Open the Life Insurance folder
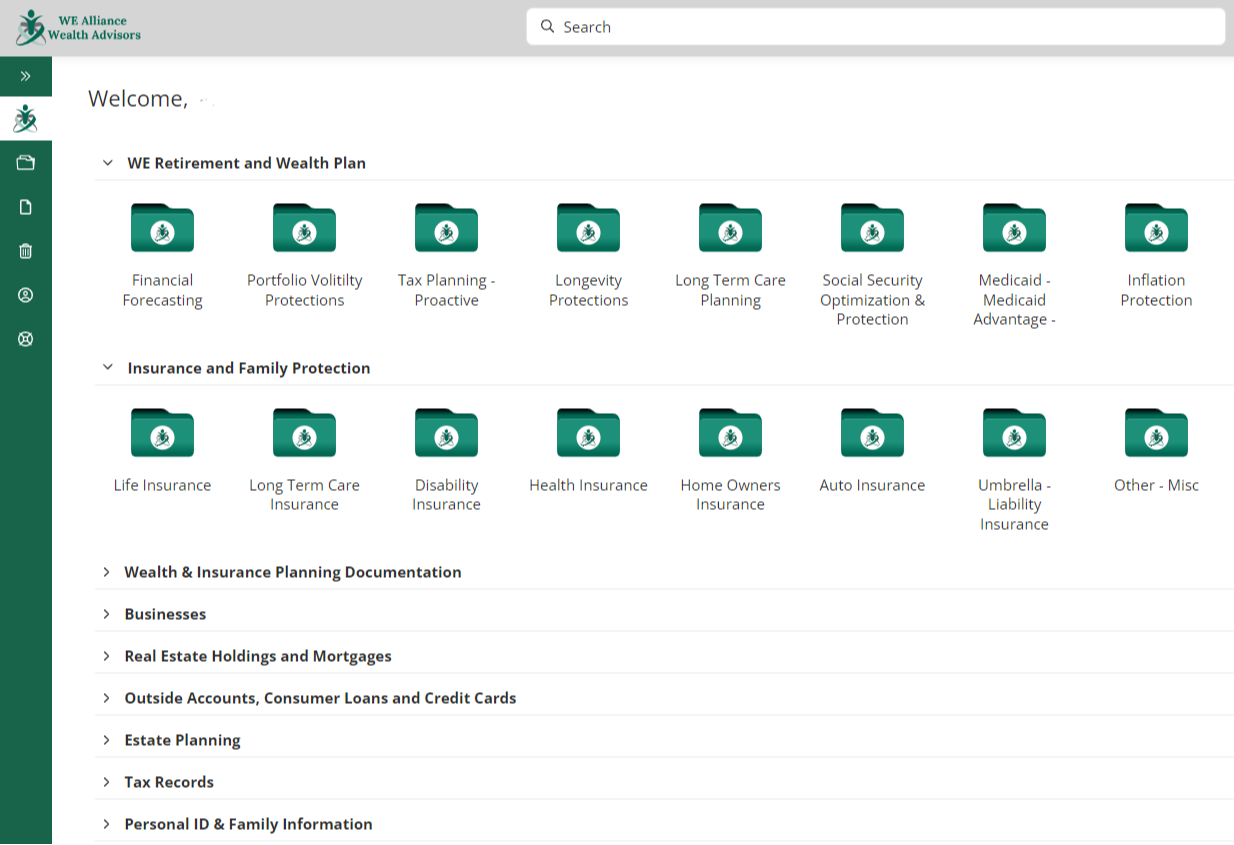 pyautogui.click(x=162, y=433)
